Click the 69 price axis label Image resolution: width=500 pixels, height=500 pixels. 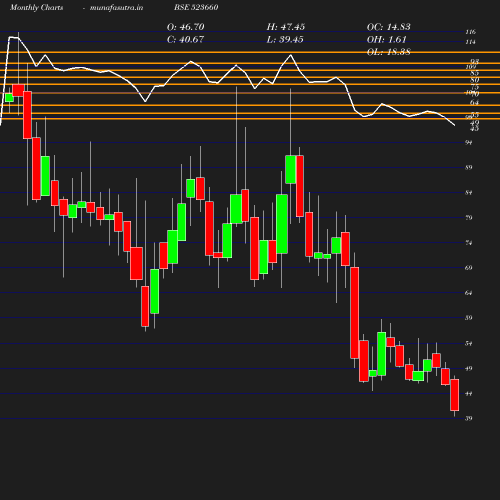[x=469, y=268]
